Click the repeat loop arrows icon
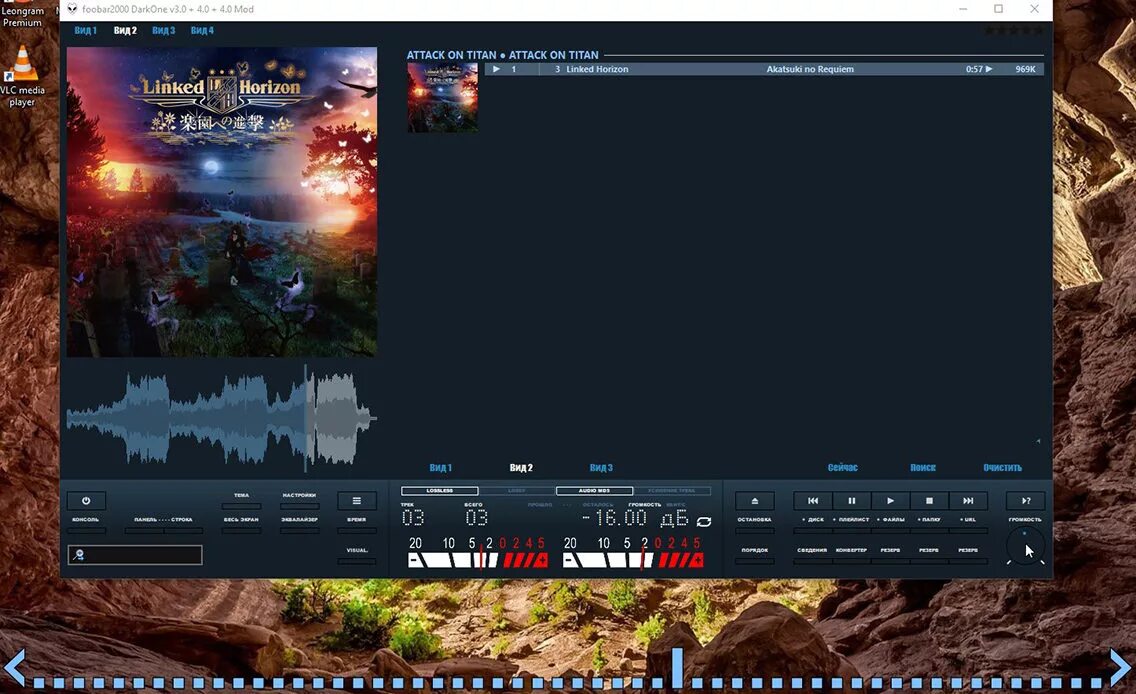Screen dimensions: 1136x694 click(x=703, y=522)
